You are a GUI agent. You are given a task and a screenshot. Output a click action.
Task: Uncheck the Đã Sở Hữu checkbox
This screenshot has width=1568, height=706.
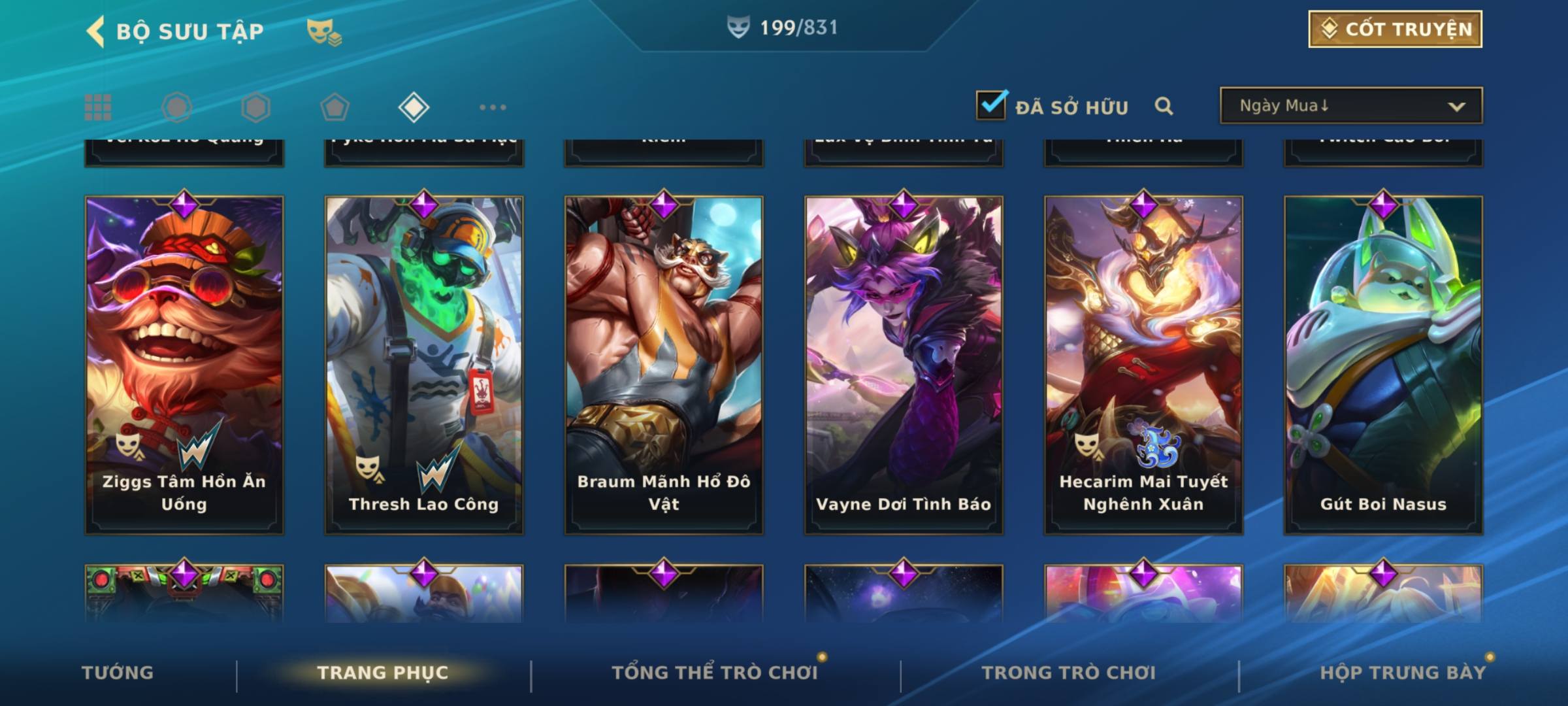[x=991, y=105]
